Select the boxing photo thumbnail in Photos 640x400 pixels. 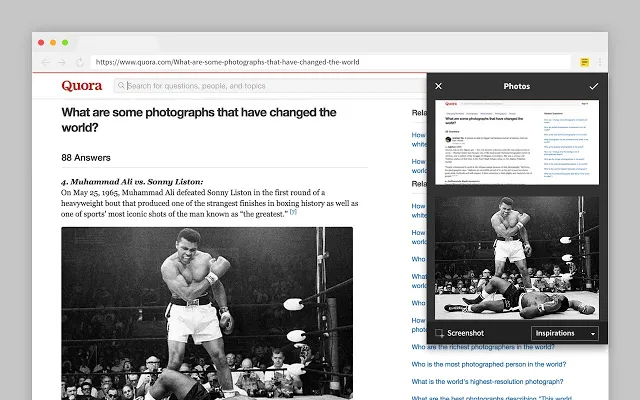(517, 258)
